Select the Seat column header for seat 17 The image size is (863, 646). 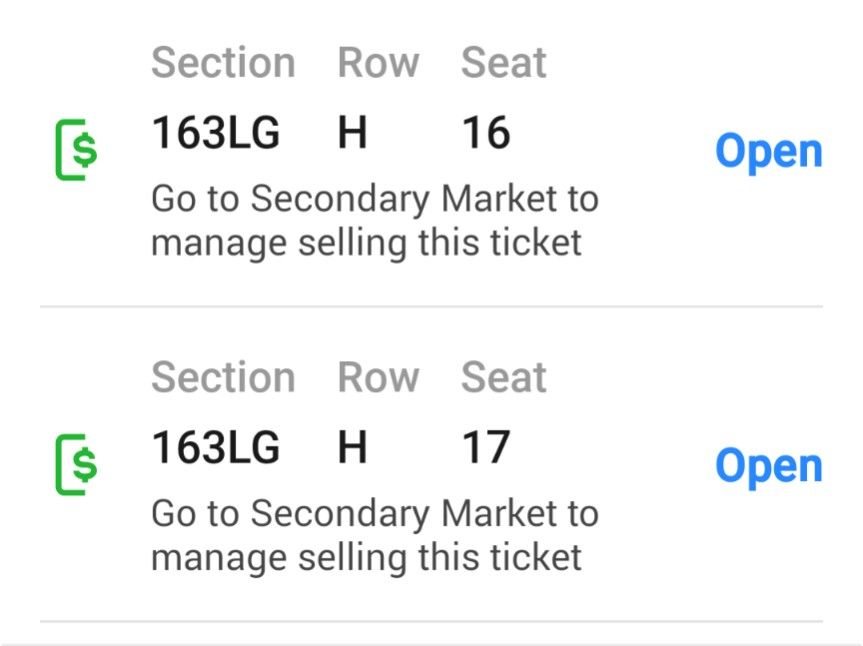click(502, 377)
